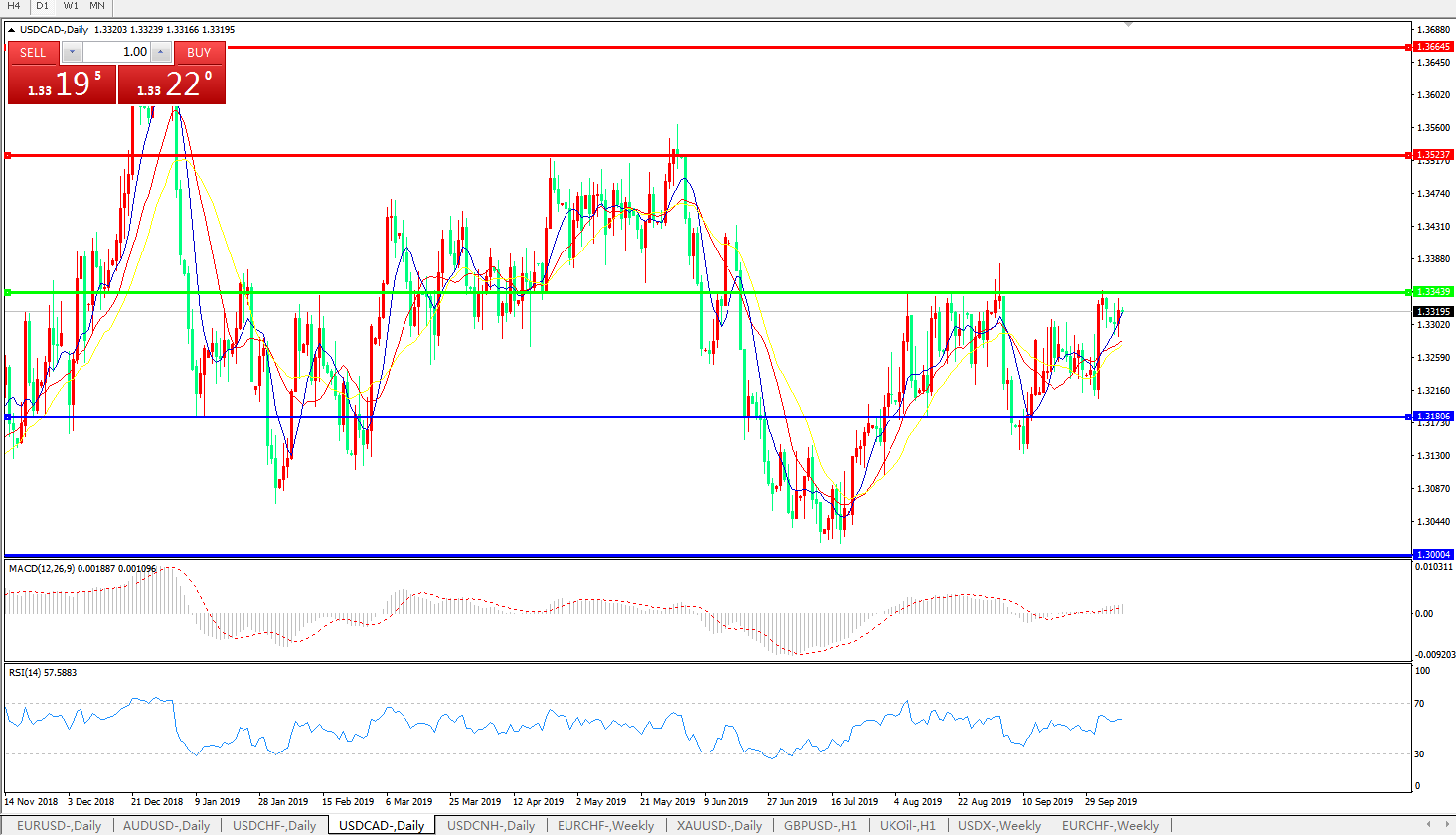Click the red 1.35237 line price label
The width and height of the screenshot is (1456, 836).
(x=1433, y=155)
